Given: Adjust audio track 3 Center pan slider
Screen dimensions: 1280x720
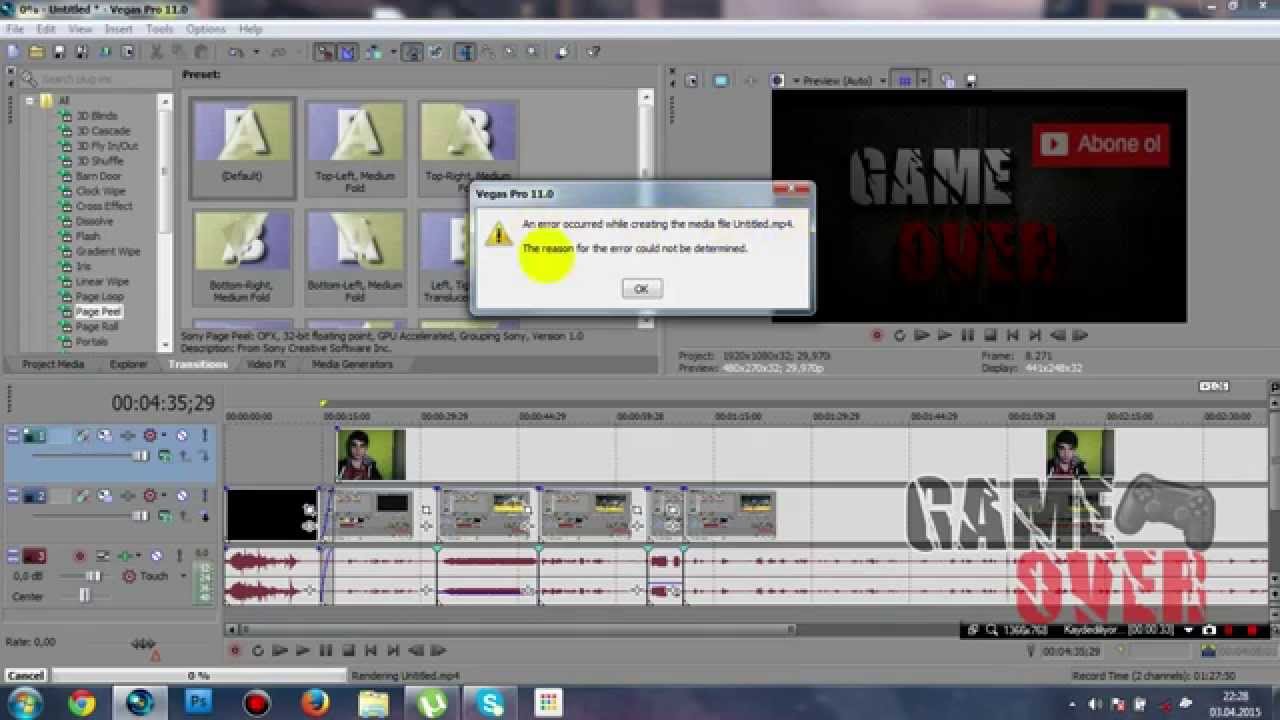Looking at the screenshot, I should pos(85,596).
